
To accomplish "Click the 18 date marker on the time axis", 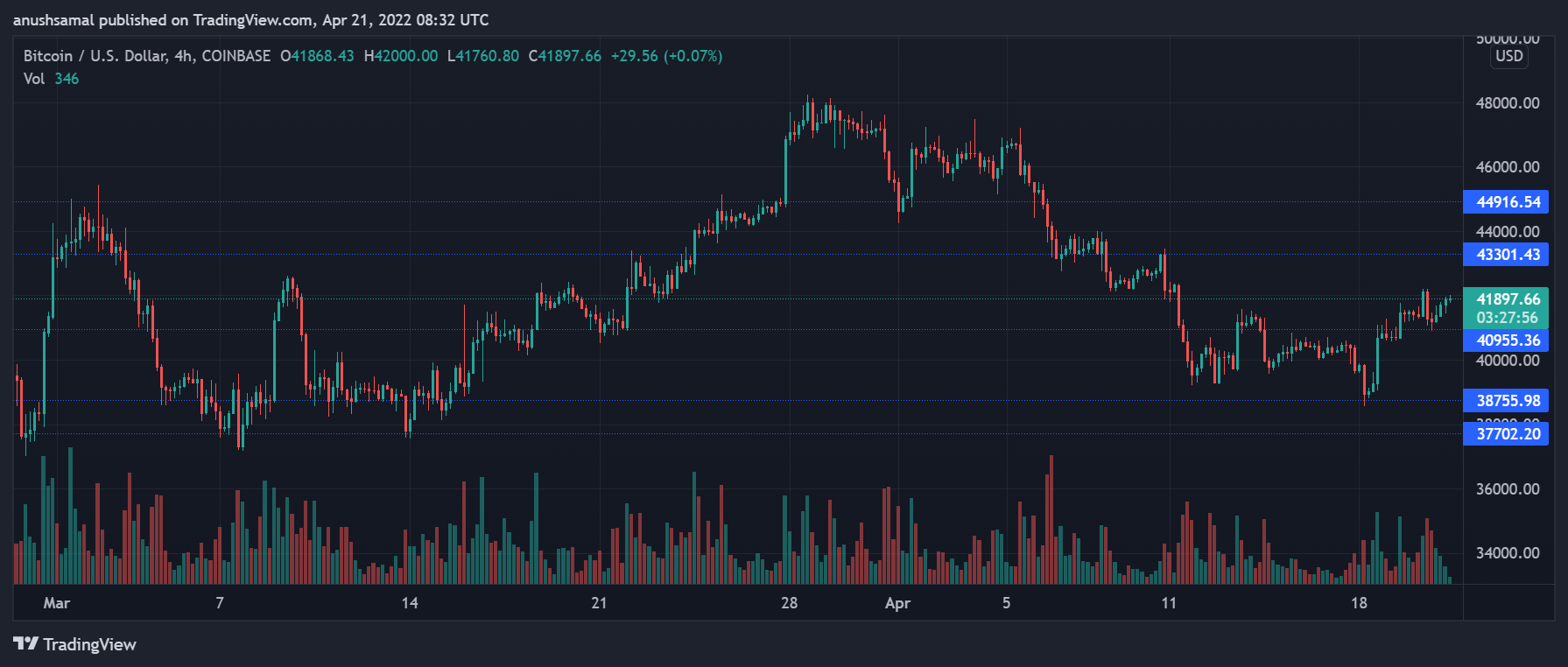I will coord(1359,603).
